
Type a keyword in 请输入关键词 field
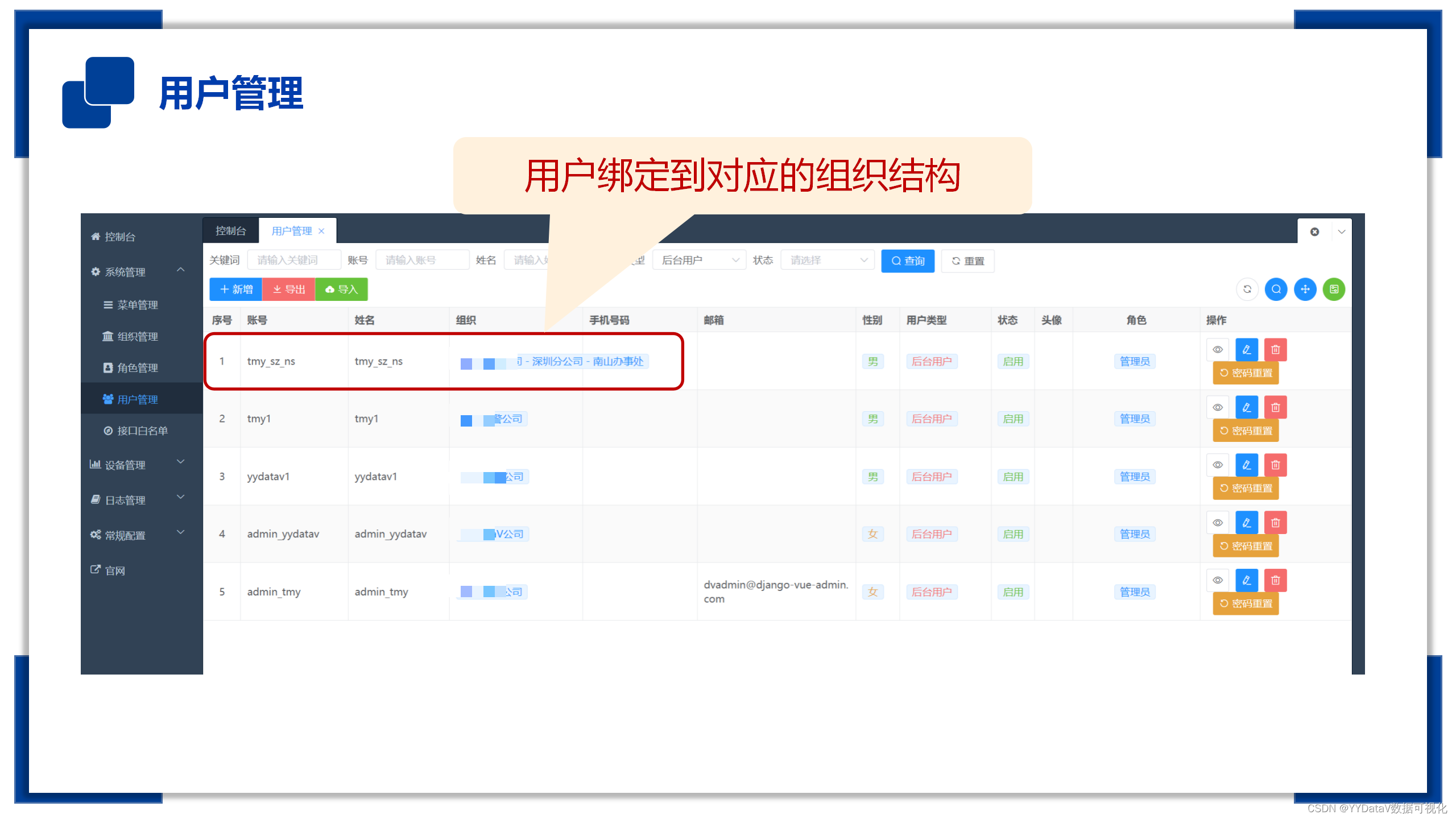(x=293, y=260)
